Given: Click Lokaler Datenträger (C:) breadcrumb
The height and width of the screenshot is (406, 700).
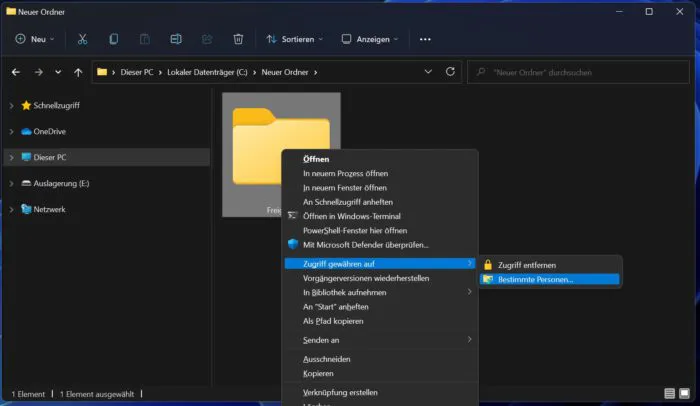Looking at the screenshot, I should 207,72.
